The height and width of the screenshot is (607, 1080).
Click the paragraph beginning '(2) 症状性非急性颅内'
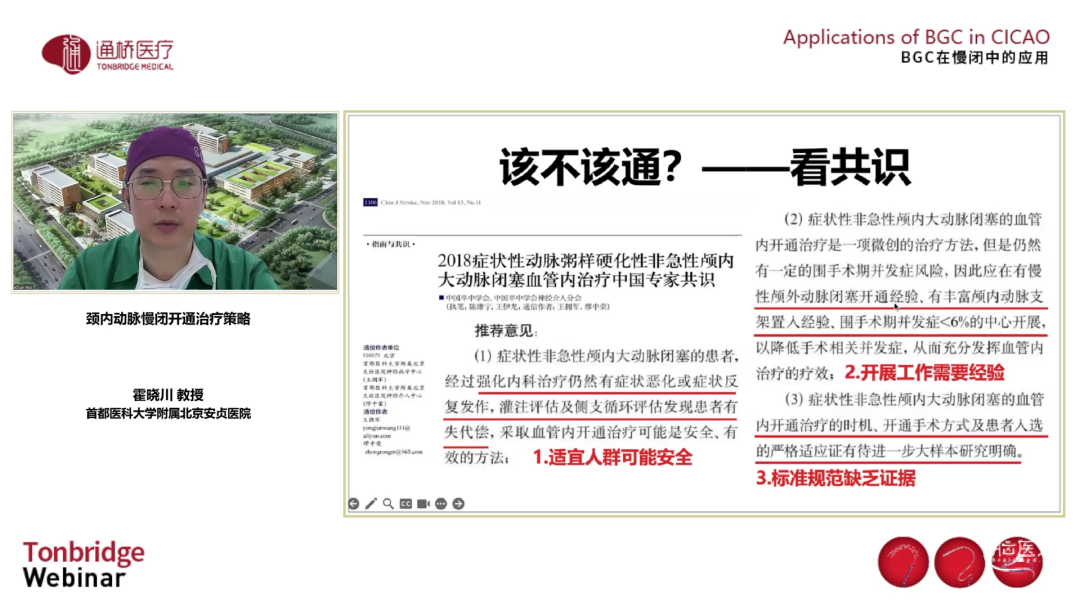901,296
